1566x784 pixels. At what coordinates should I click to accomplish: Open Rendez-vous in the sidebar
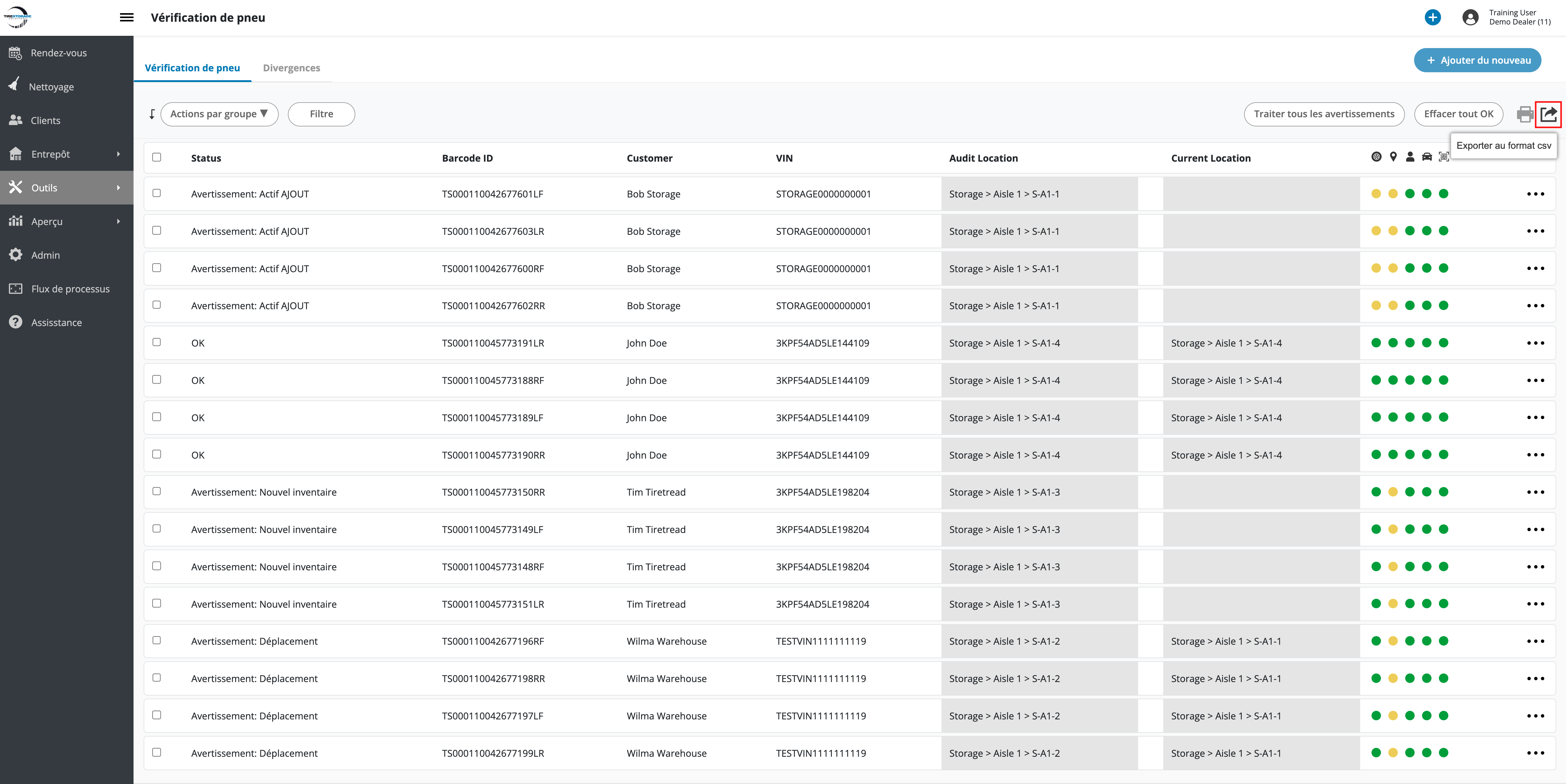click(x=58, y=53)
